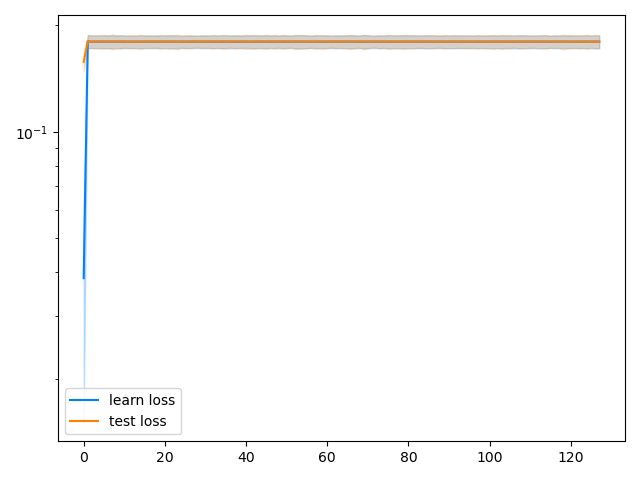Image resolution: width=640 pixels, height=480 pixels.
Task: Click the x-axis tick label 120
Action: click(570, 457)
